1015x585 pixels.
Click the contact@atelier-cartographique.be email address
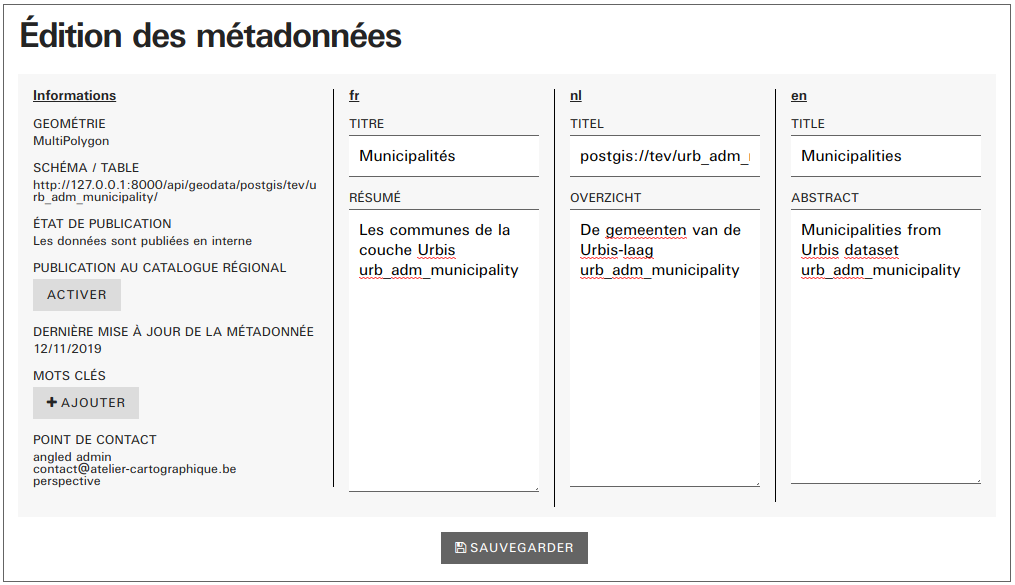click(x=134, y=469)
